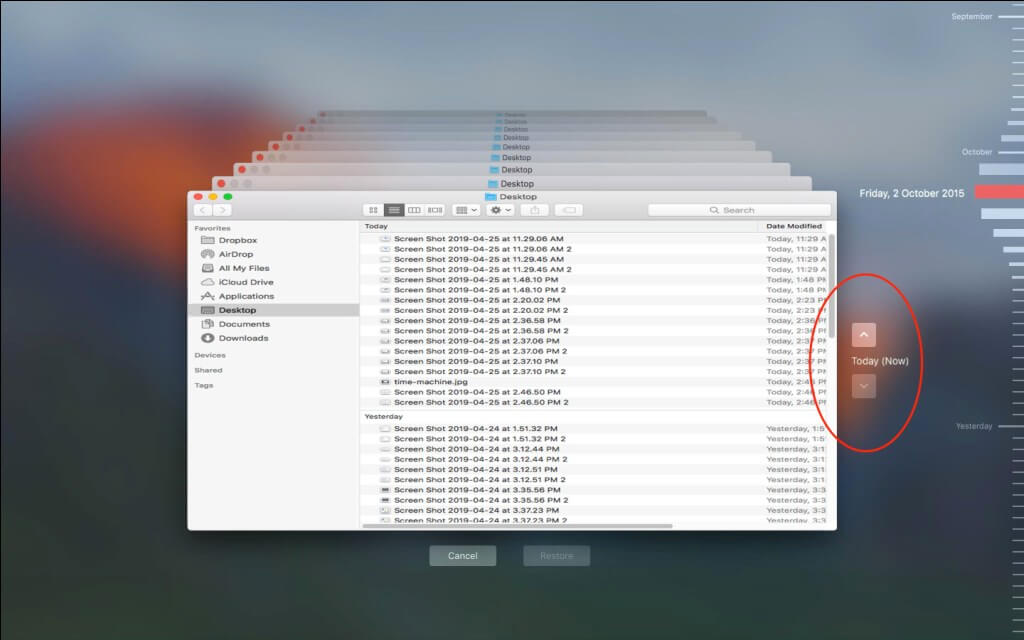
Task: Click the navigate back arrow
Action: click(204, 210)
